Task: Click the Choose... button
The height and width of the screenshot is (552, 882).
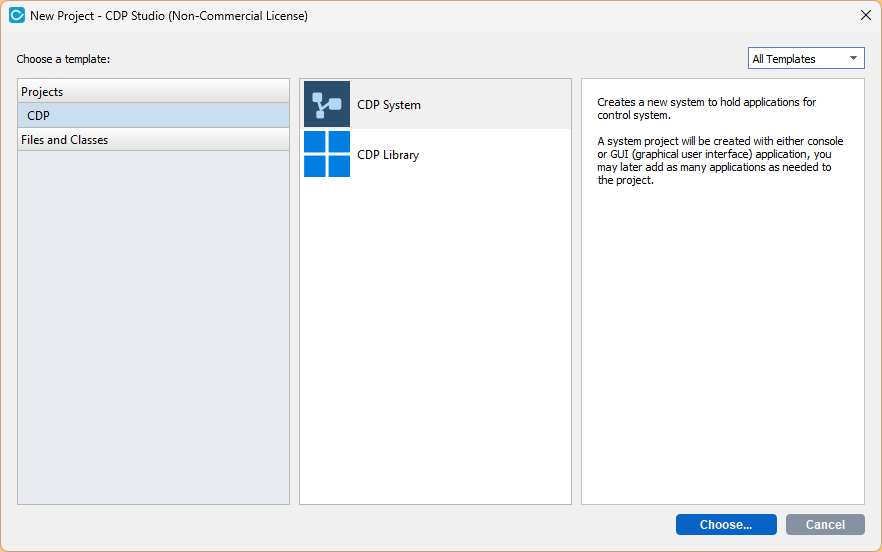Action: pos(726,524)
